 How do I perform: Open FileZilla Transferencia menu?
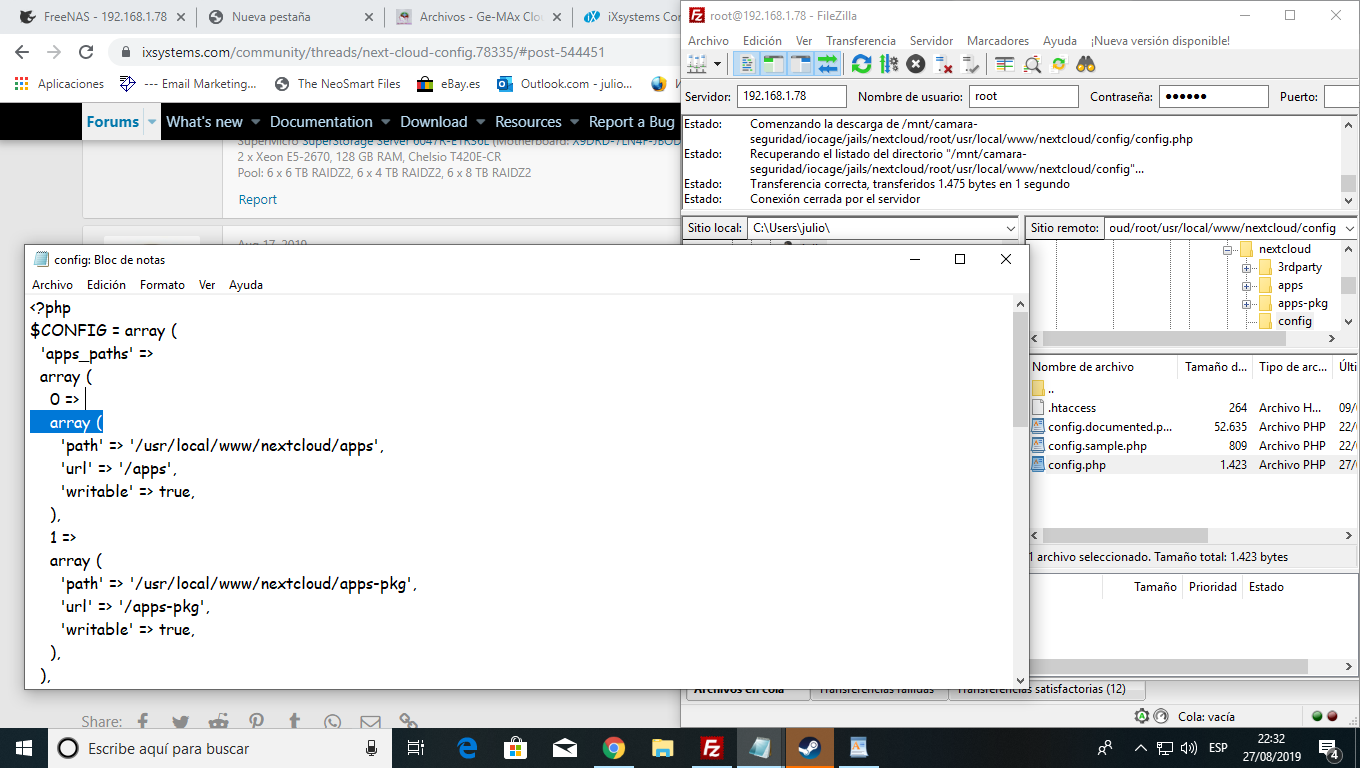point(860,40)
